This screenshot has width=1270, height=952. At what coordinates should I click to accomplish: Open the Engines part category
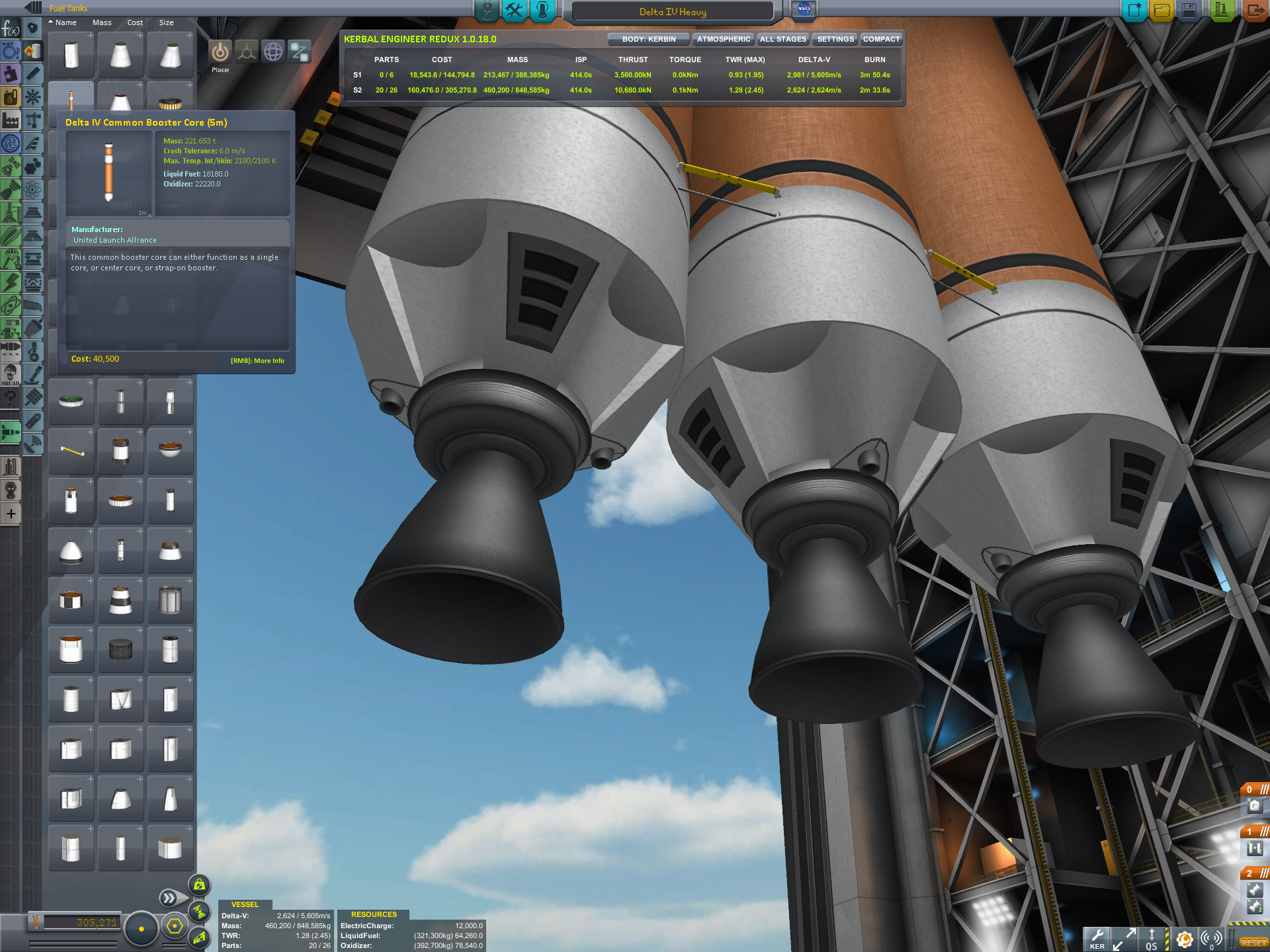pyautogui.click(x=32, y=74)
